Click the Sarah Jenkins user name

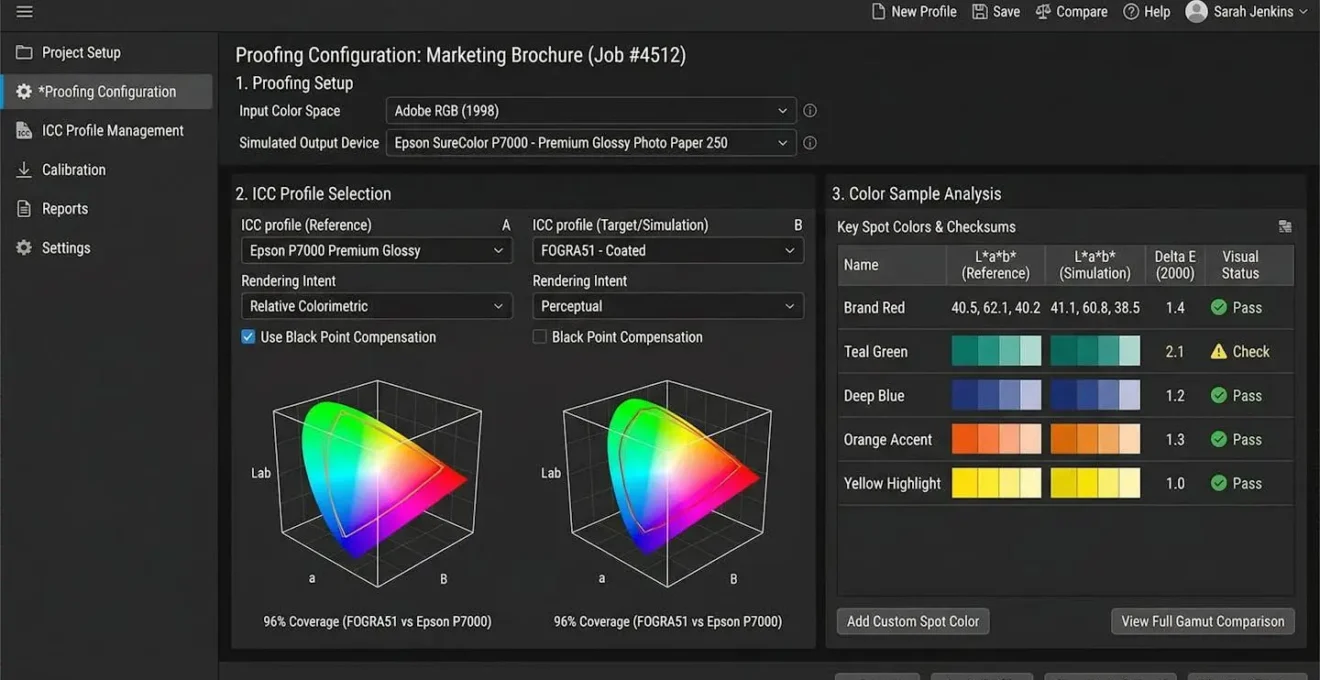[x=1253, y=12]
